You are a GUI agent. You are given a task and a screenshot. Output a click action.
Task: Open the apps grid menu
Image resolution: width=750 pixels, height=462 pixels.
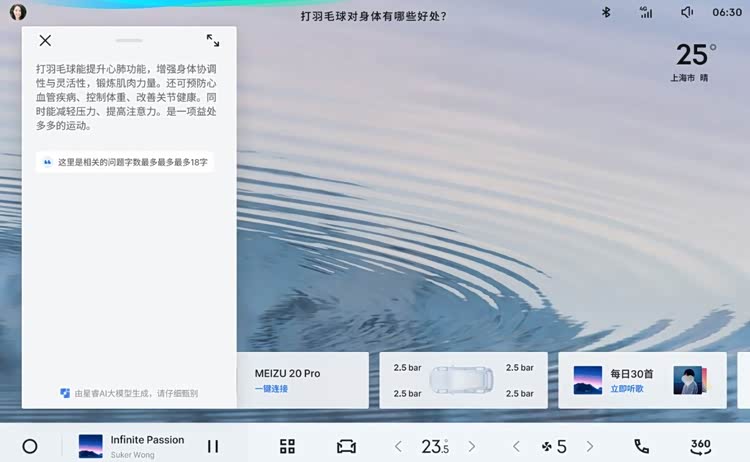(x=288, y=447)
